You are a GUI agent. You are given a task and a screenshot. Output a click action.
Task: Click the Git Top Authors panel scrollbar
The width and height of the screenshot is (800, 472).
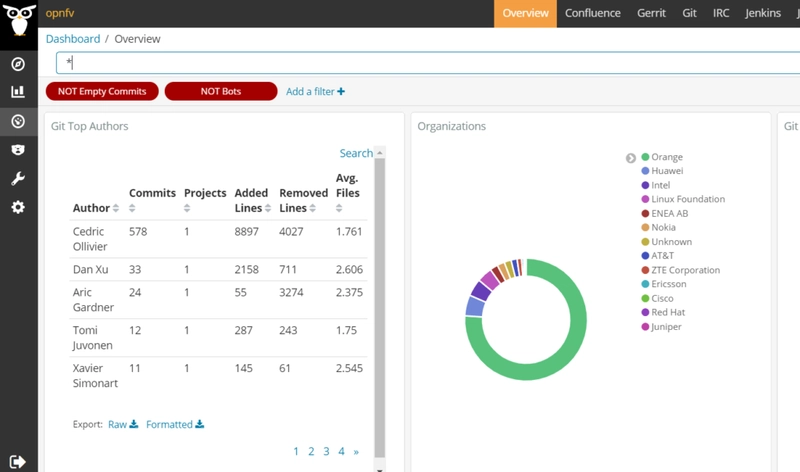[x=380, y=308]
